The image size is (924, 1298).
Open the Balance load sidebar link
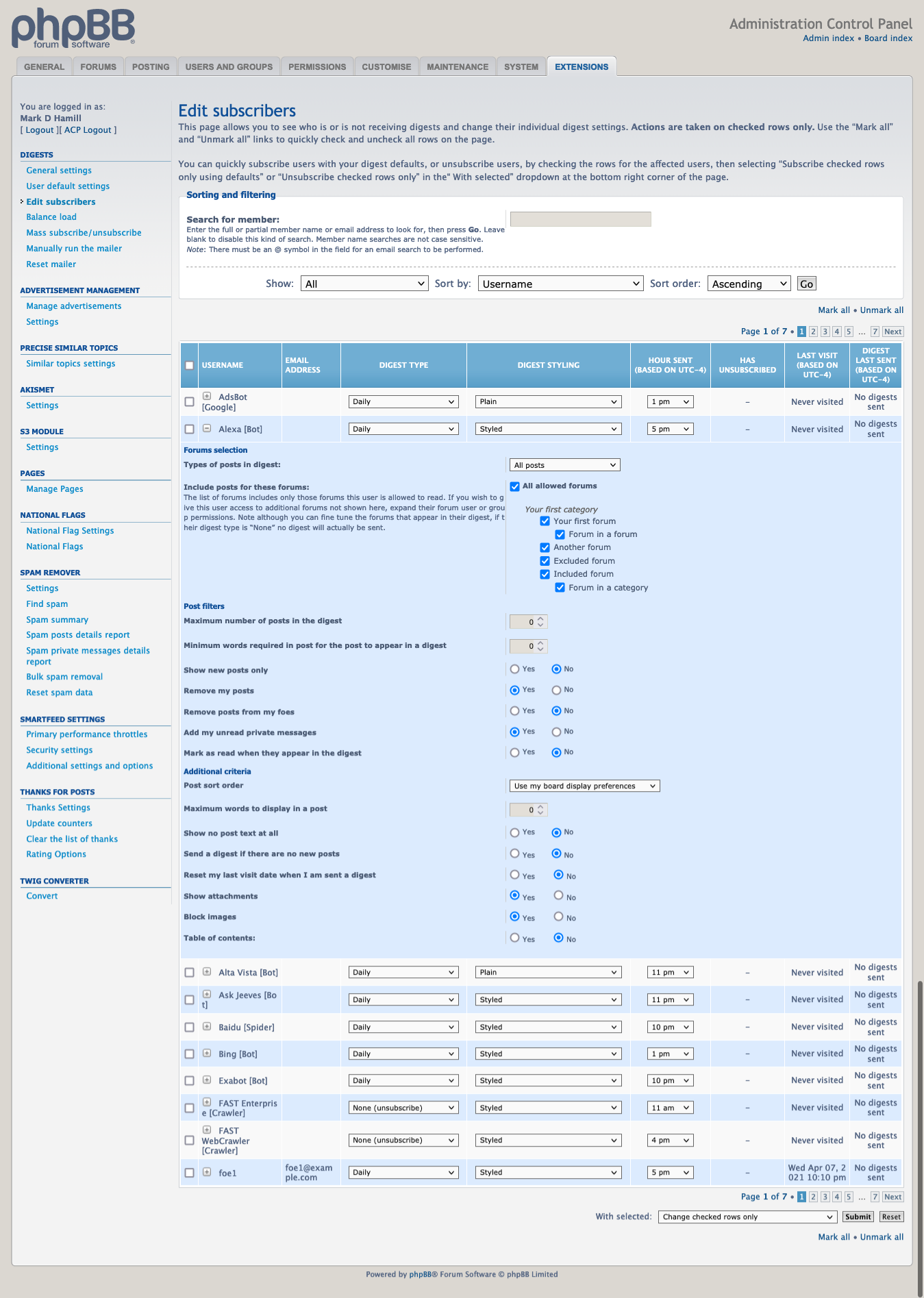click(x=51, y=217)
